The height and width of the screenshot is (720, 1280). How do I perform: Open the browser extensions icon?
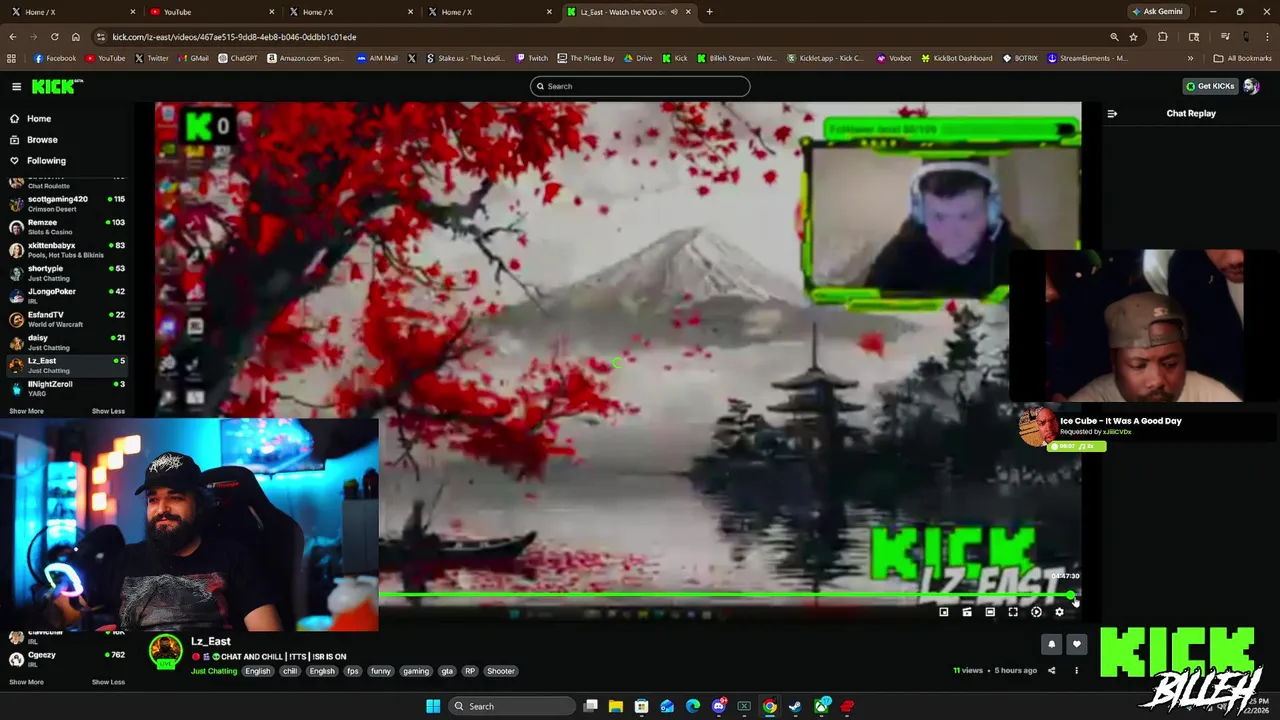(x=1162, y=37)
